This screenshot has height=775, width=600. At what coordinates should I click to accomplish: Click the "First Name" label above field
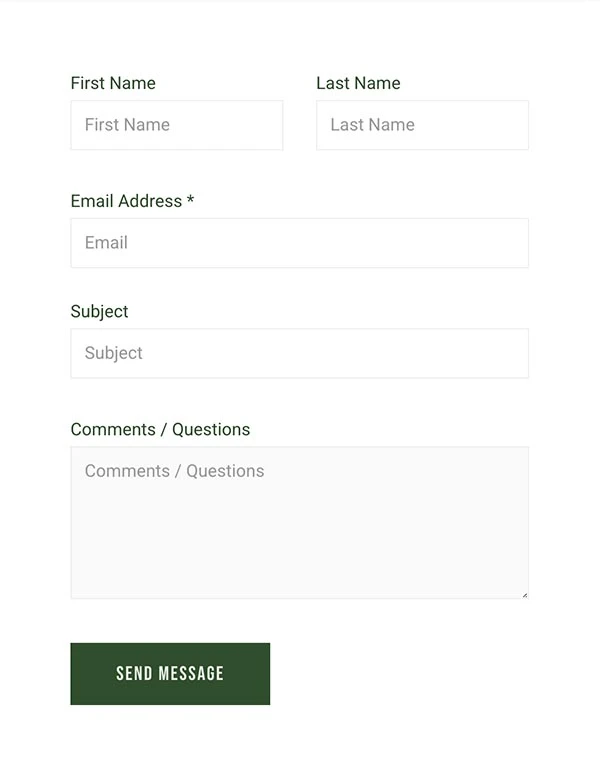click(113, 83)
